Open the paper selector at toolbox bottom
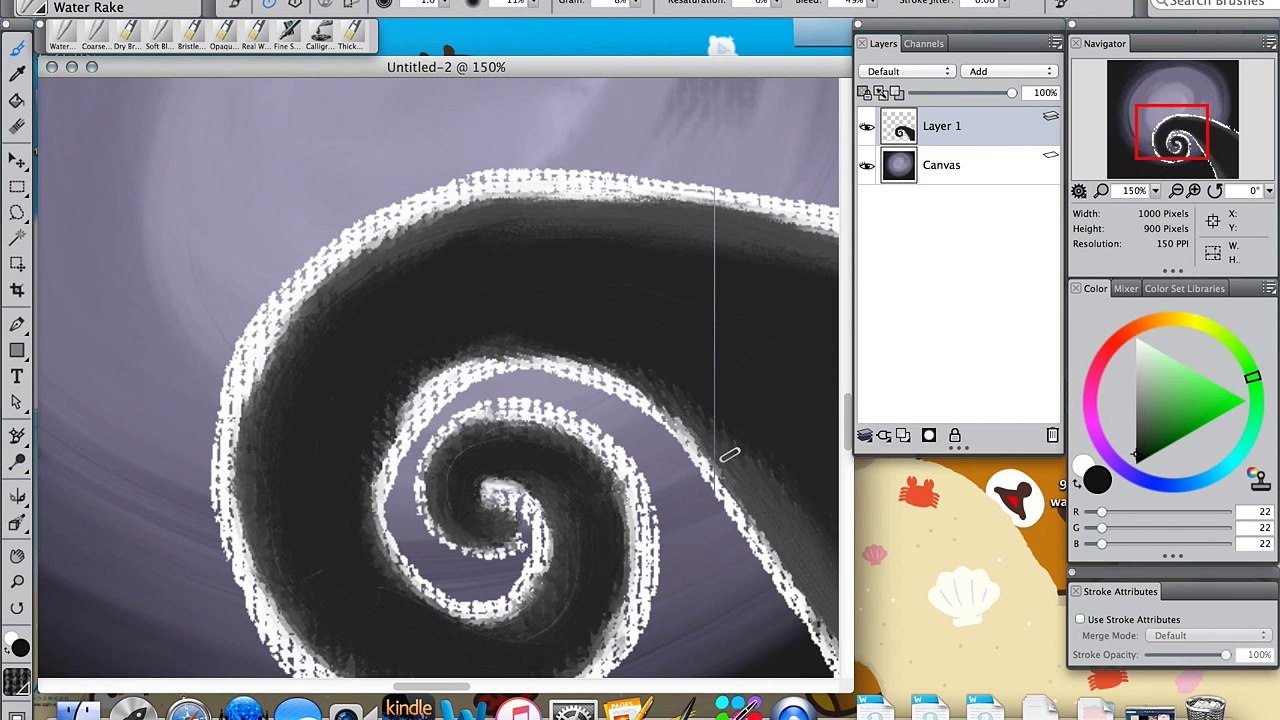 (x=17, y=680)
